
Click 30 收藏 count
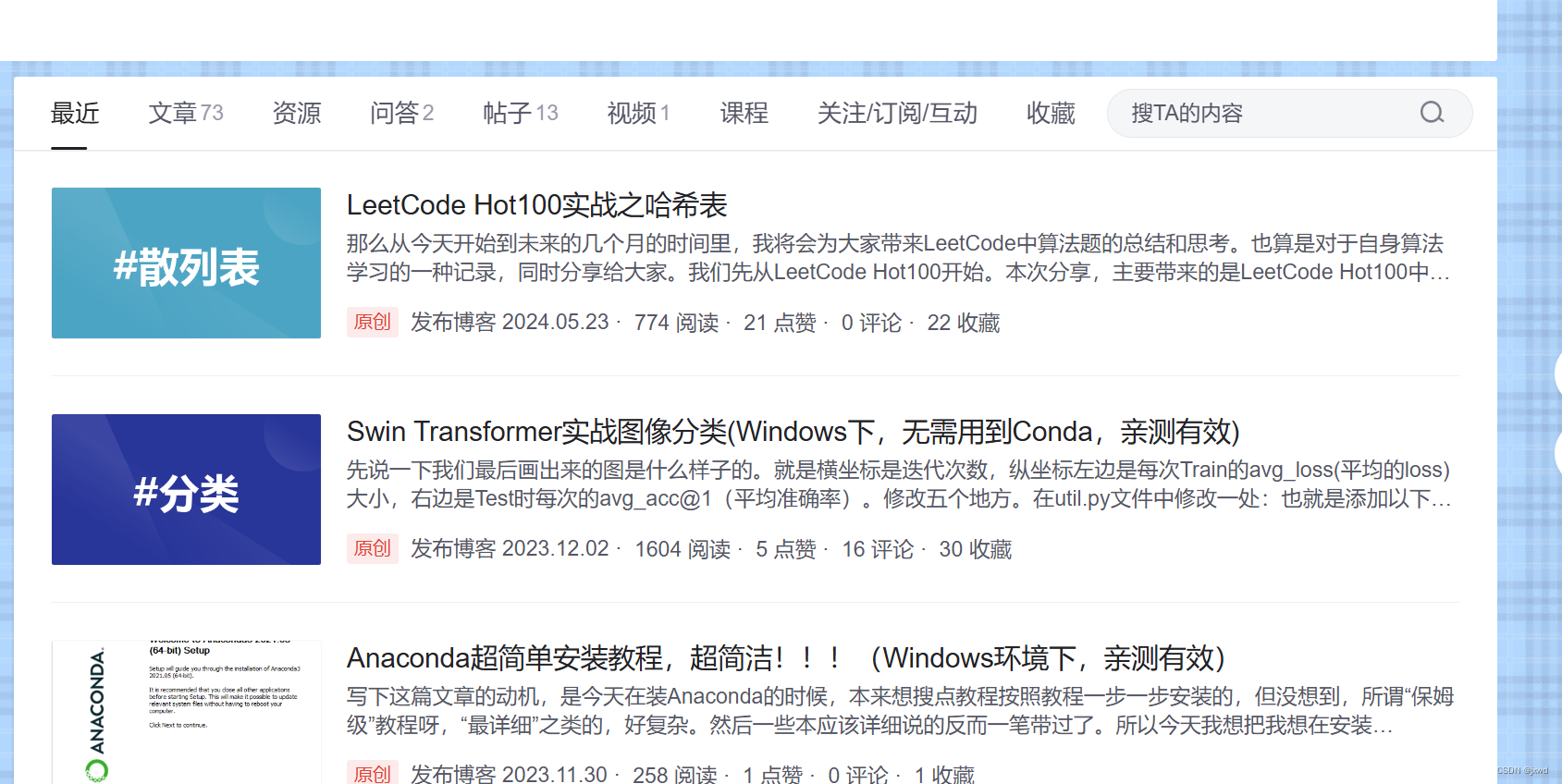coord(976,548)
